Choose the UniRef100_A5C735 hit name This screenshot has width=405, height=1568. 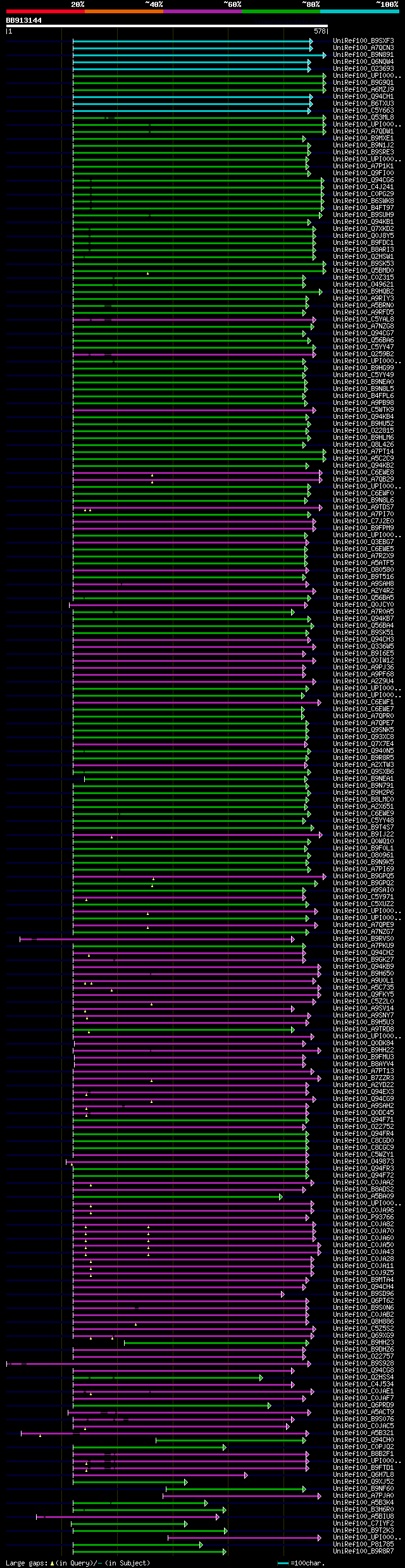[363, 988]
